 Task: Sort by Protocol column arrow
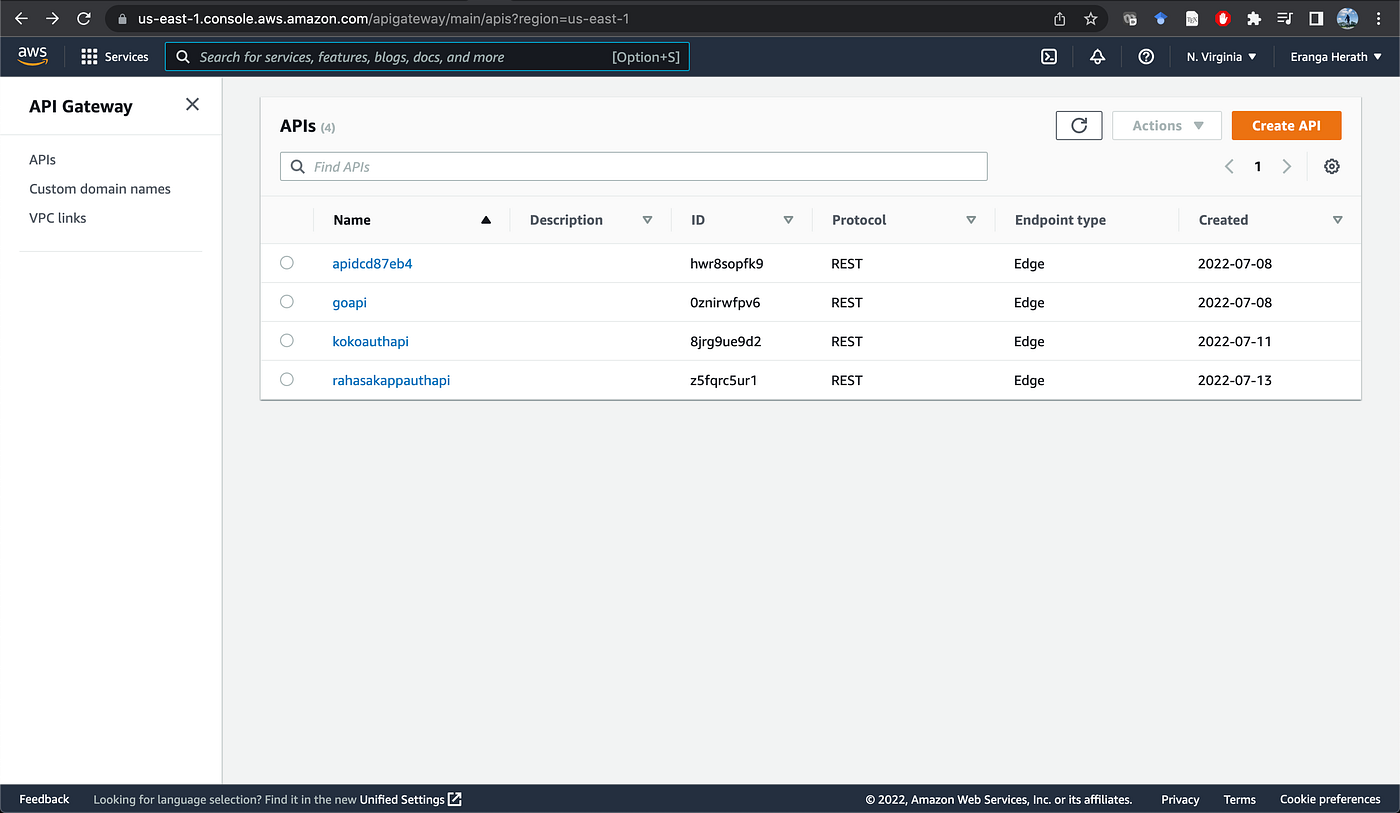coord(971,220)
